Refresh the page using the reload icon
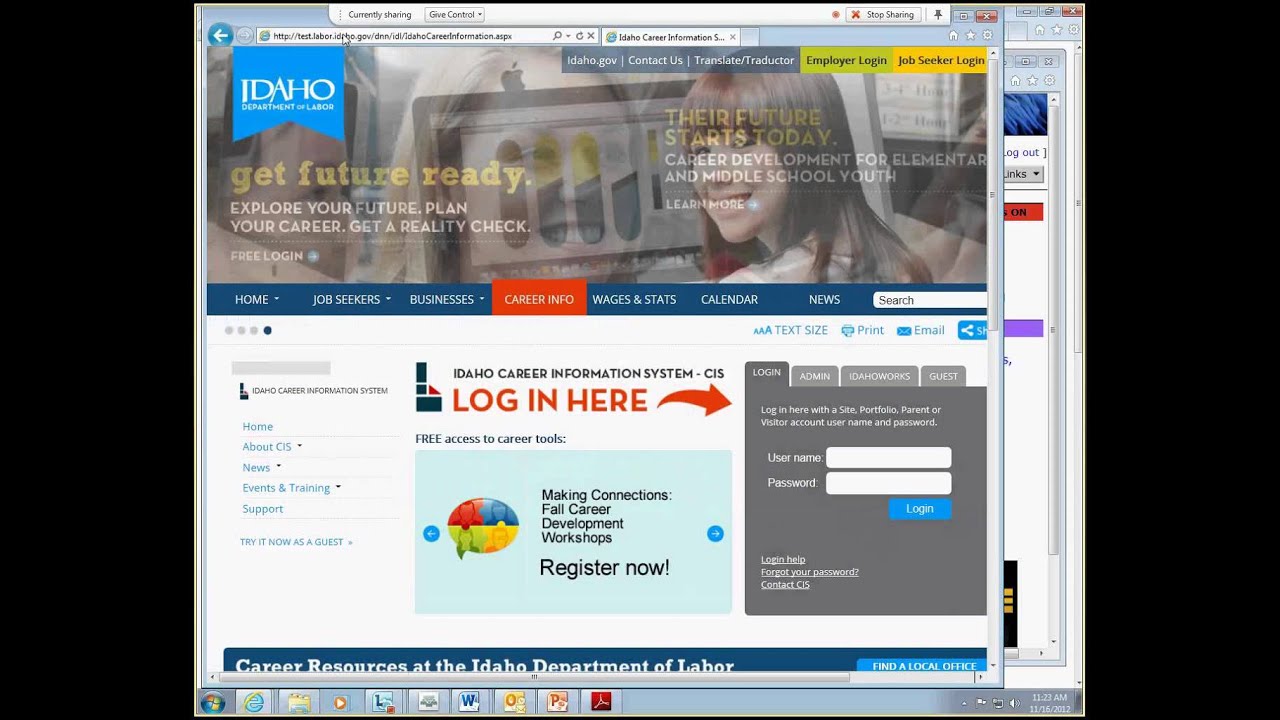 coord(579,36)
